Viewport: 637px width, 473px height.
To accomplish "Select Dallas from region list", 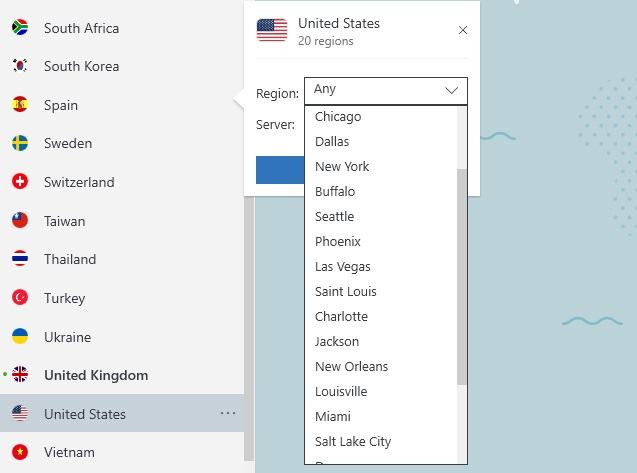I will tap(332, 141).
